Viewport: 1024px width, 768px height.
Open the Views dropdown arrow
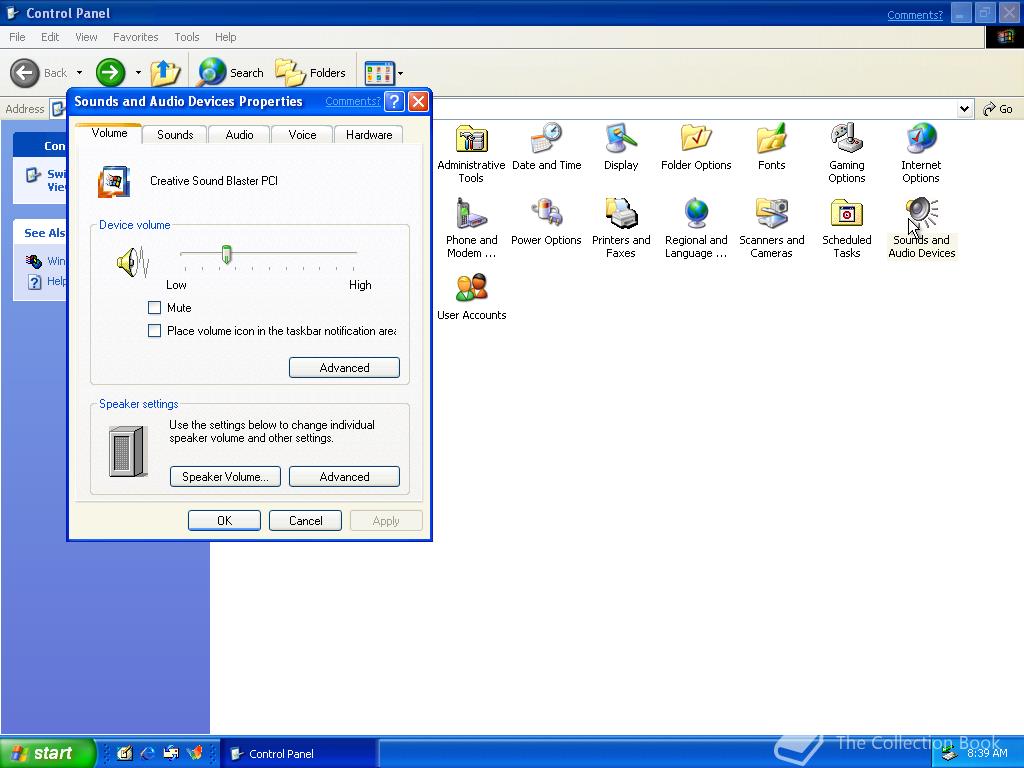click(400, 73)
